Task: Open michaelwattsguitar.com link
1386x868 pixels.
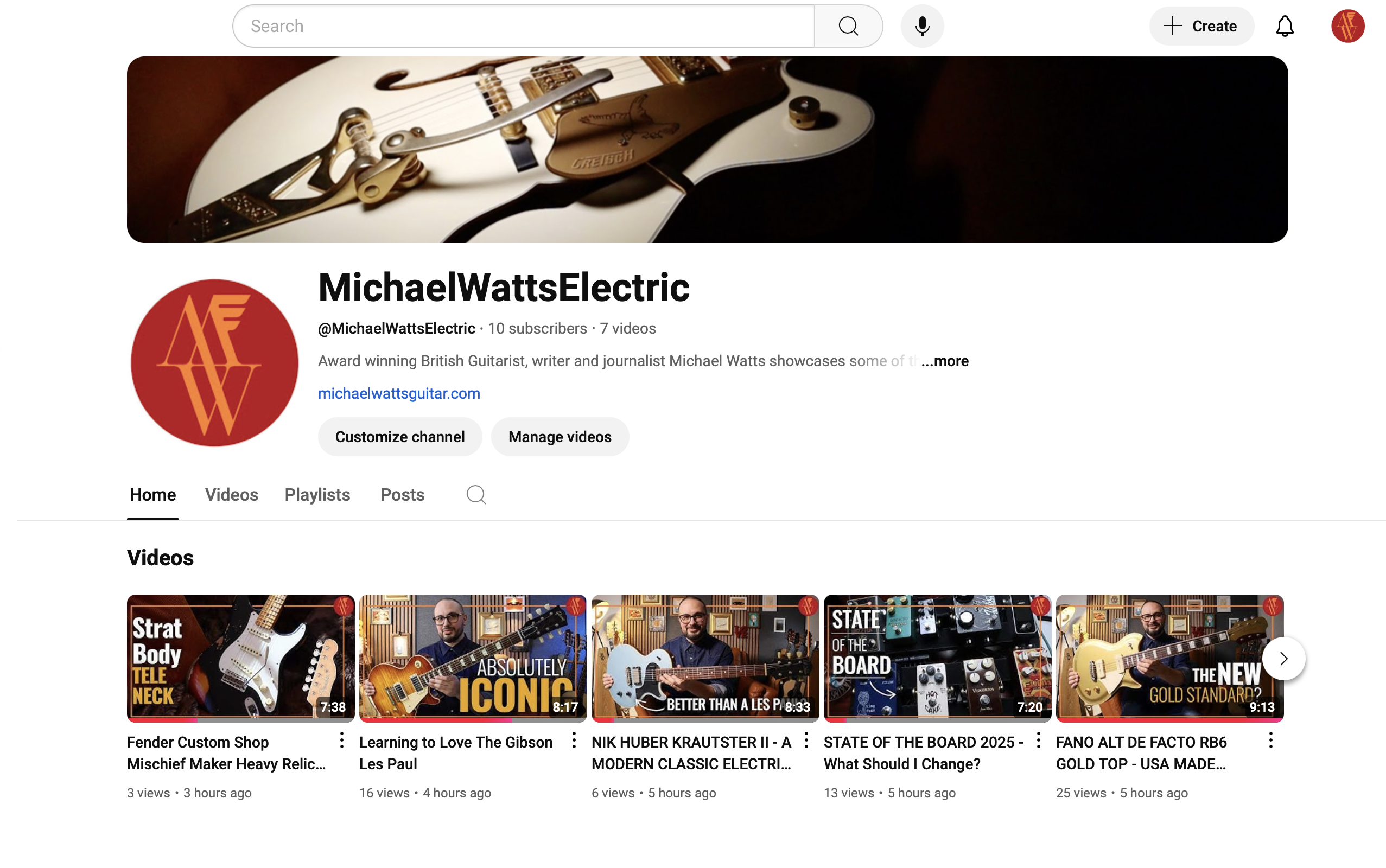Action: pyautogui.click(x=399, y=393)
